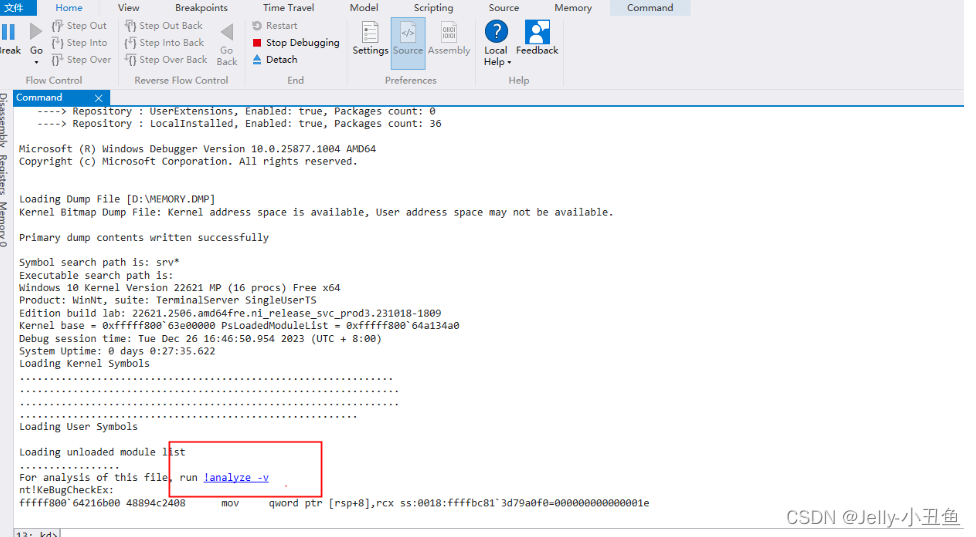Toggle Assembly mode preference

pyautogui.click(x=449, y=39)
